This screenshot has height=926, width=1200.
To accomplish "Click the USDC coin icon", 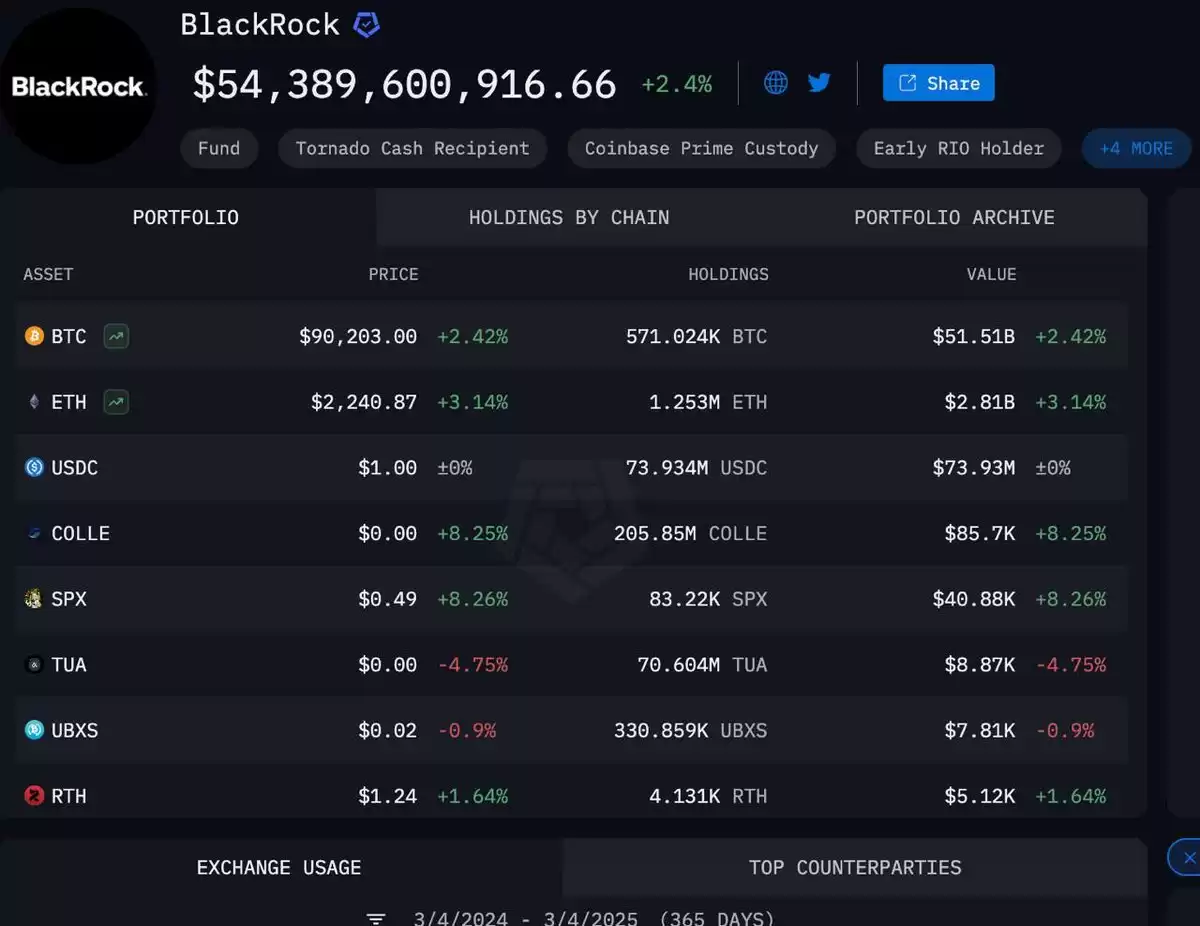I will 35,467.
